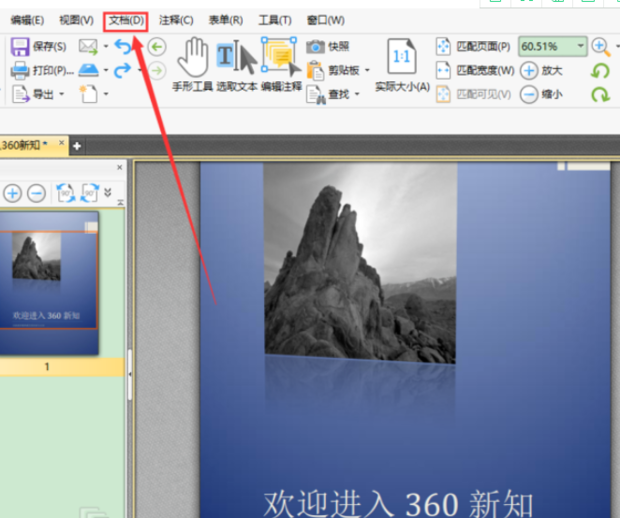Rotate pages 90° clockwise in the thumbnail panel
Viewport: 620px width, 518px height.
(90, 193)
